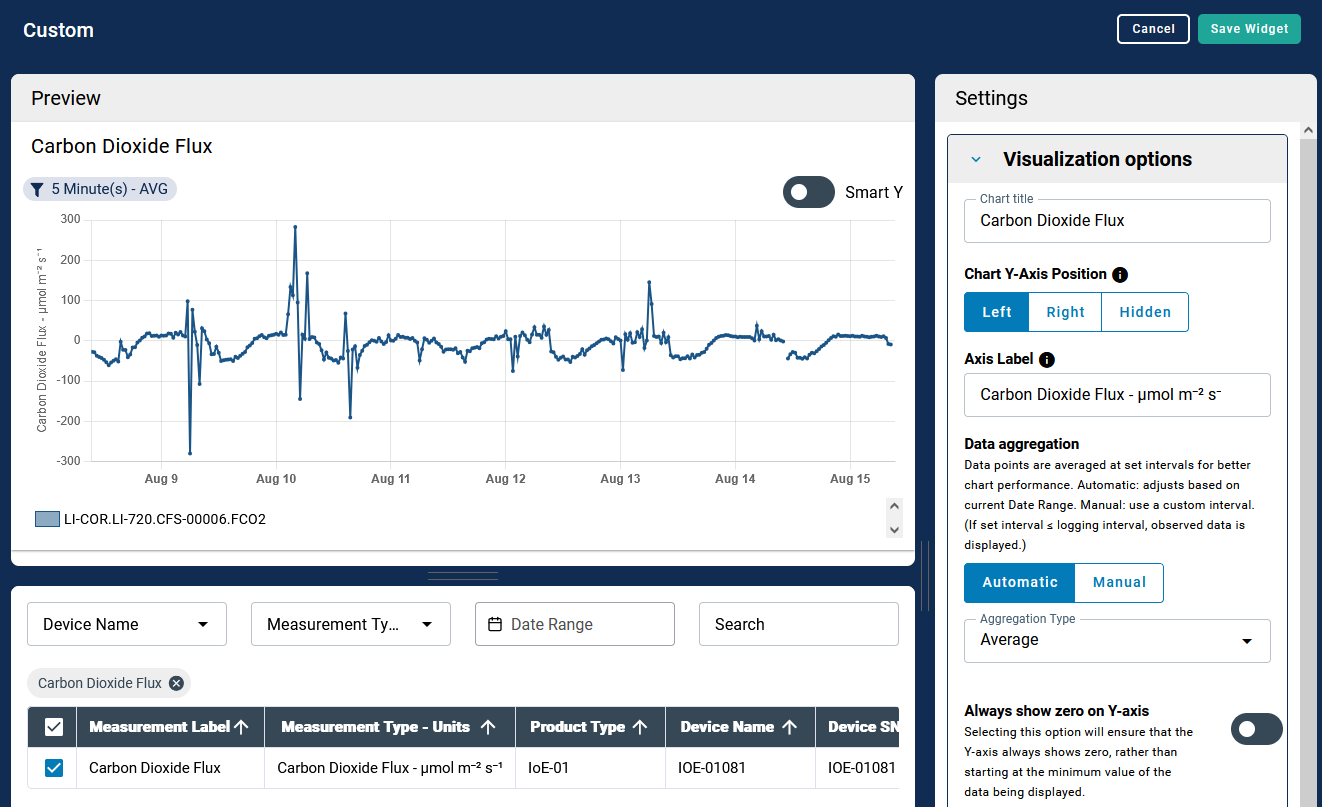Click the info icon beside Chart Y-Axis Position

pos(1120,274)
